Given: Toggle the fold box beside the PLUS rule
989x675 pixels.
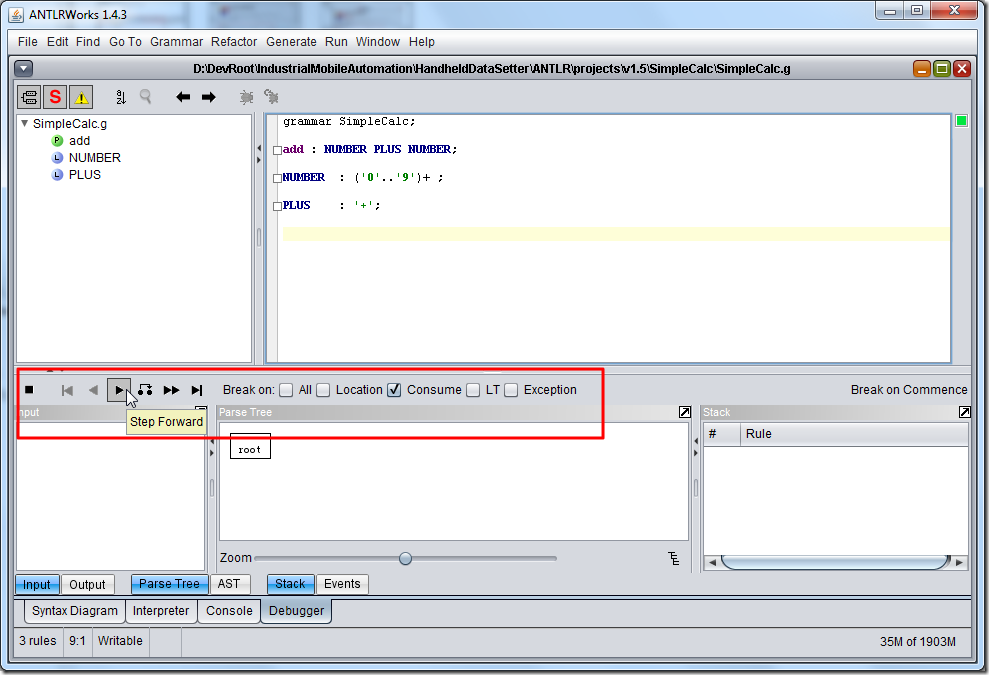Looking at the screenshot, I should pyautogui.click(x=277, y=206).
